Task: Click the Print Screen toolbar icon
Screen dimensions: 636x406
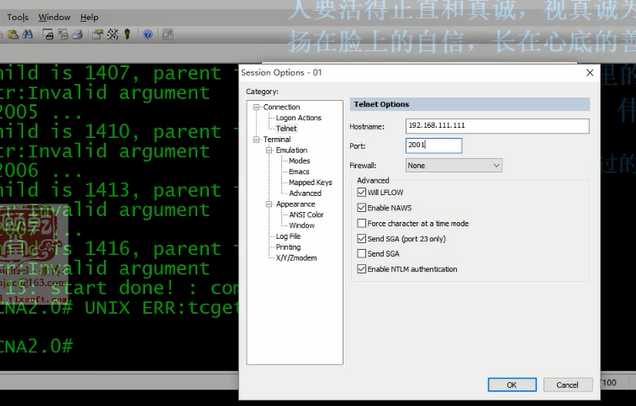Action: (x=49, y=35)
